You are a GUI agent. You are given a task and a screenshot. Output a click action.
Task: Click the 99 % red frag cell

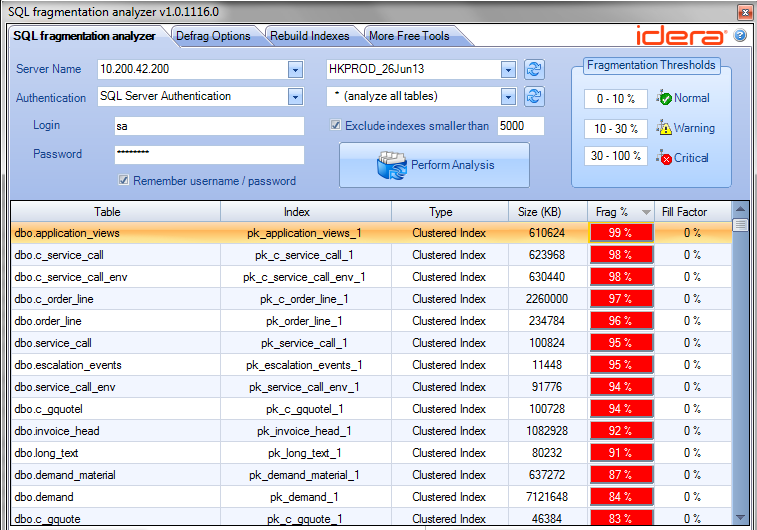[621, 233]
